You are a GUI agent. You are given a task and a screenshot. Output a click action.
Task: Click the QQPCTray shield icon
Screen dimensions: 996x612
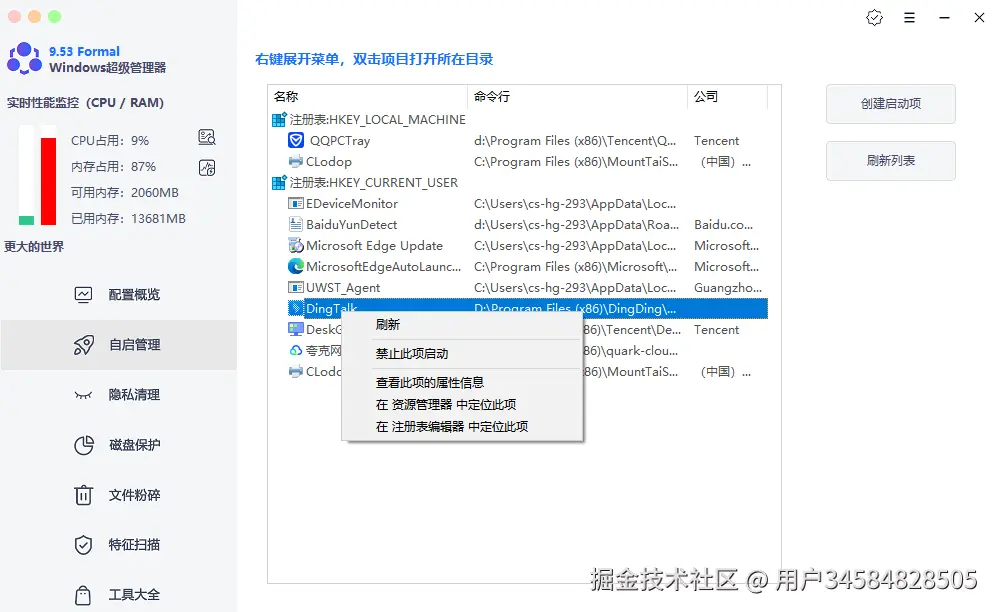click(296, 140)
